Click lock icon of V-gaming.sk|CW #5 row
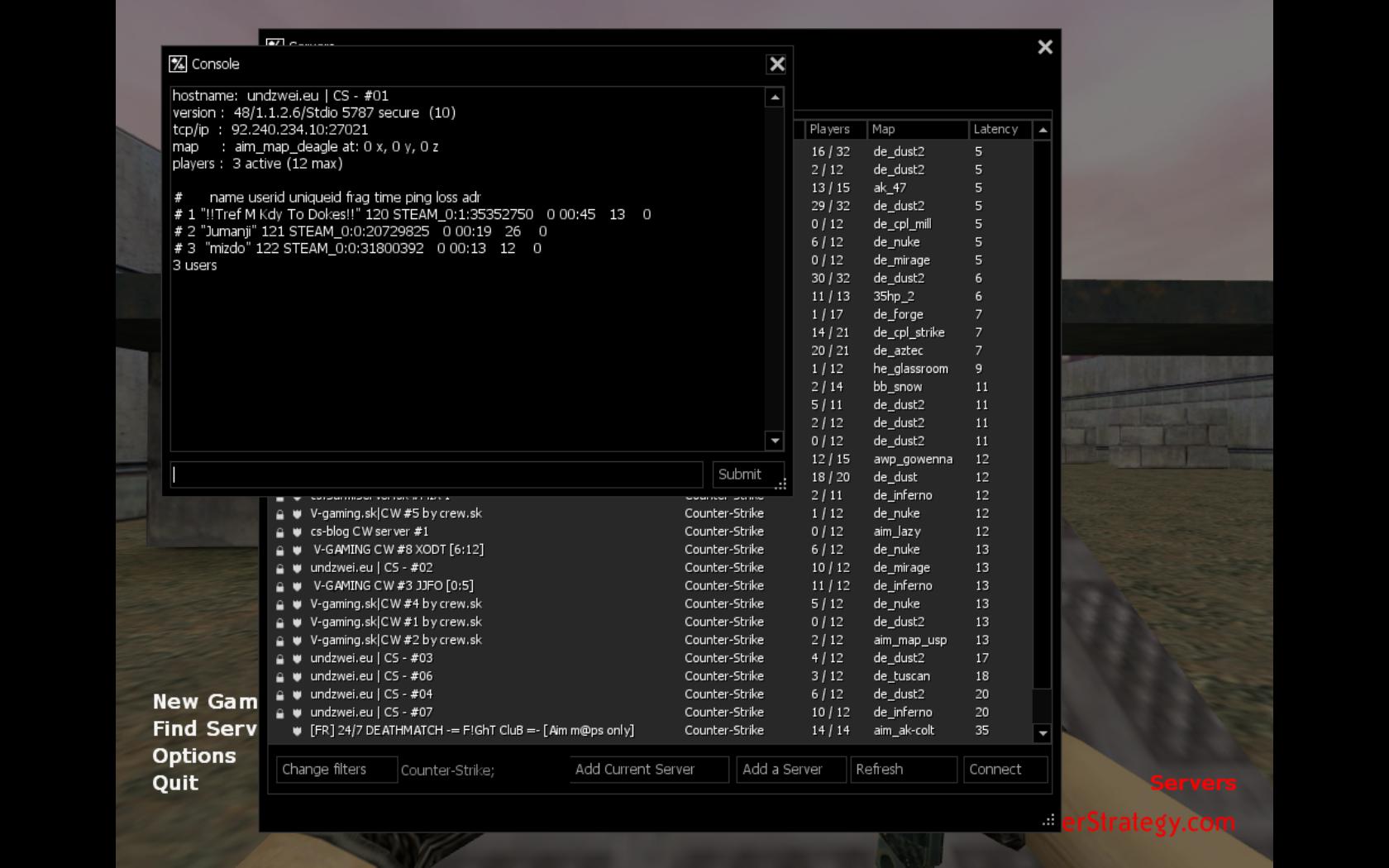 pyautogui.click(x=280, y=514)
